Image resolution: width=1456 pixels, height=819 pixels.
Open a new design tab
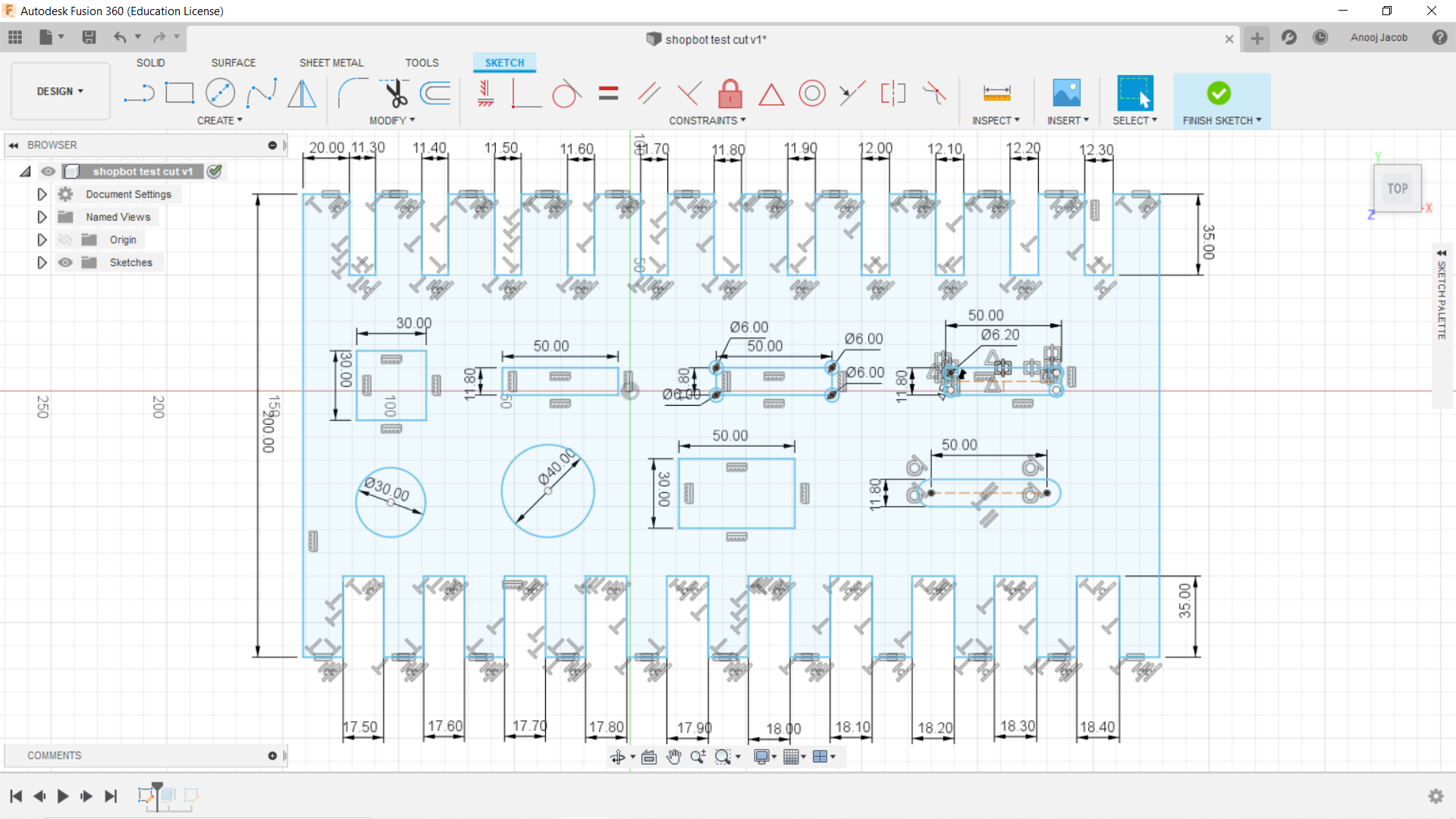tap(1257, 38)
